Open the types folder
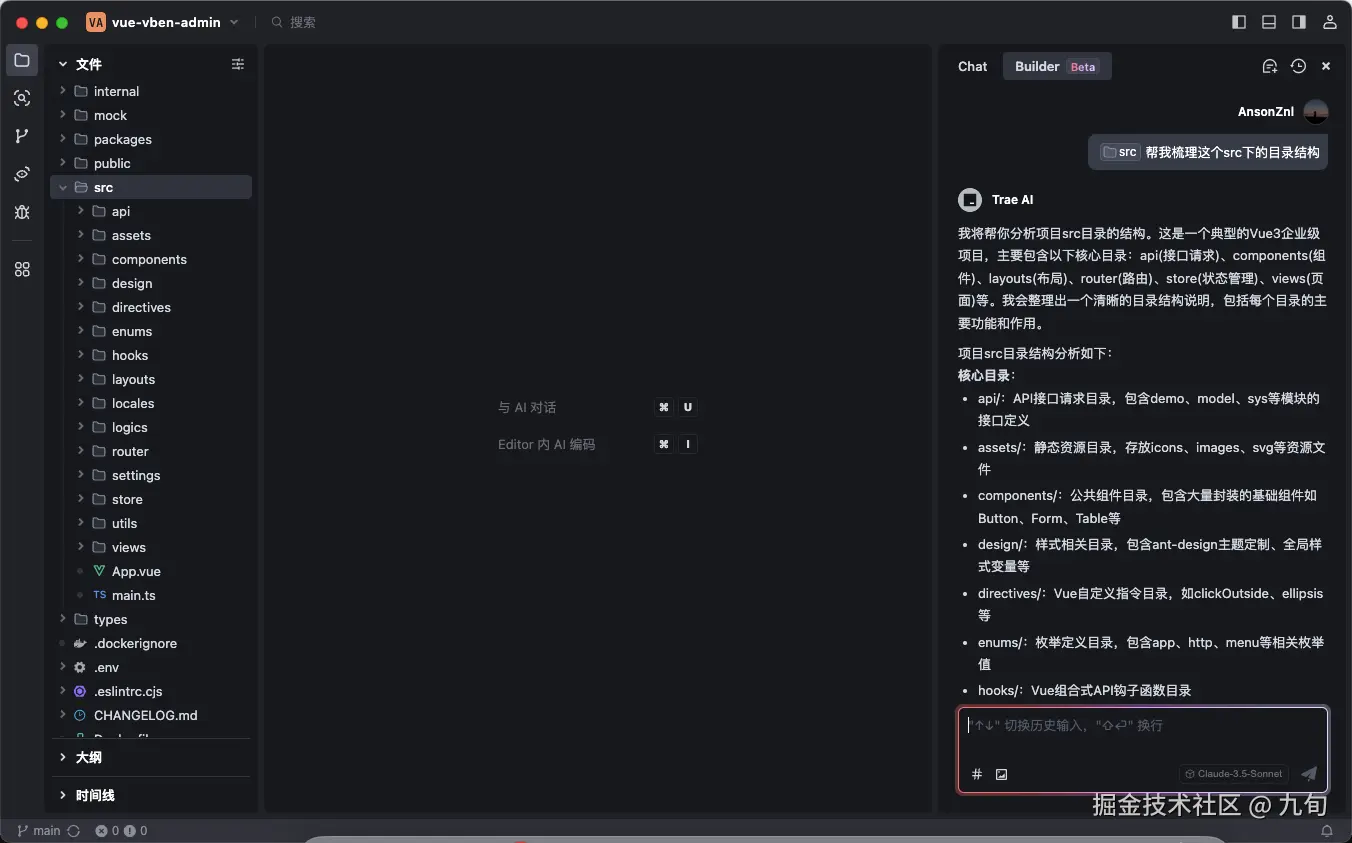 [151, 619]
